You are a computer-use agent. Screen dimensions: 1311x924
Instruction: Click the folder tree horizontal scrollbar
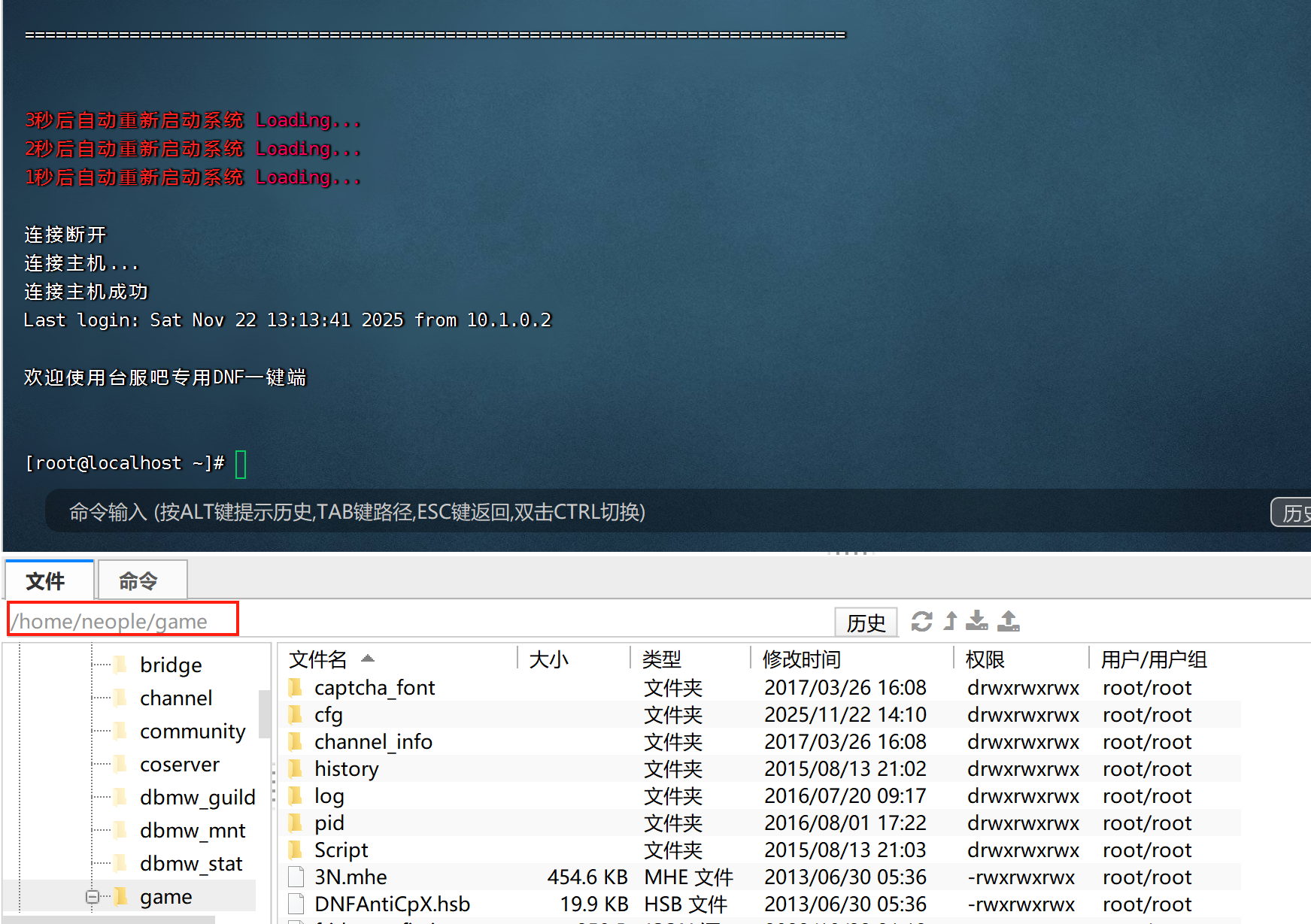pos(109,919)
